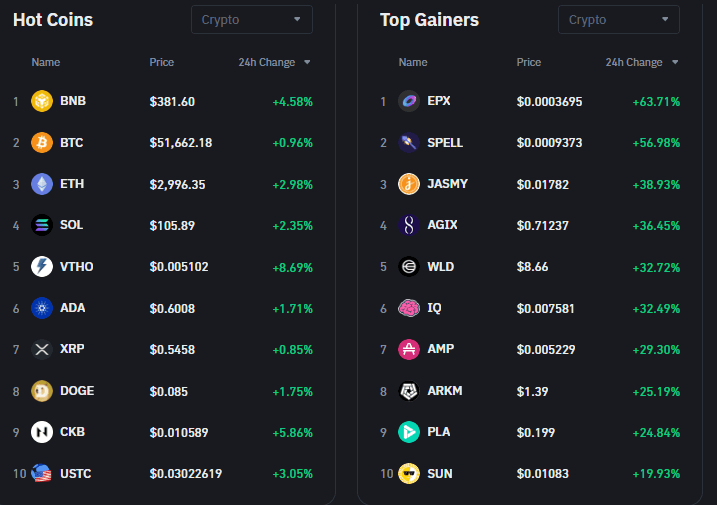
Task: Click the Dogecoin DOGE logo icon
Action: tap(42, 391)
